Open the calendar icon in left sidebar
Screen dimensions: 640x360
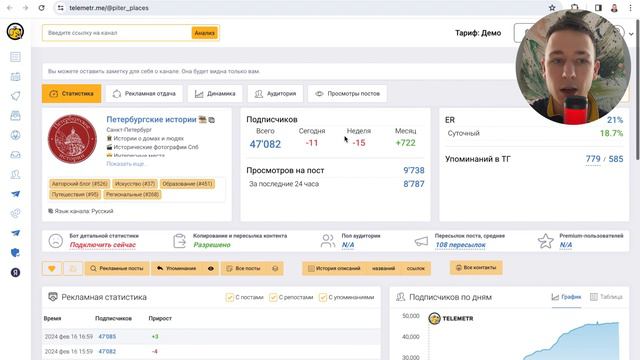click(x=16, y=76)
